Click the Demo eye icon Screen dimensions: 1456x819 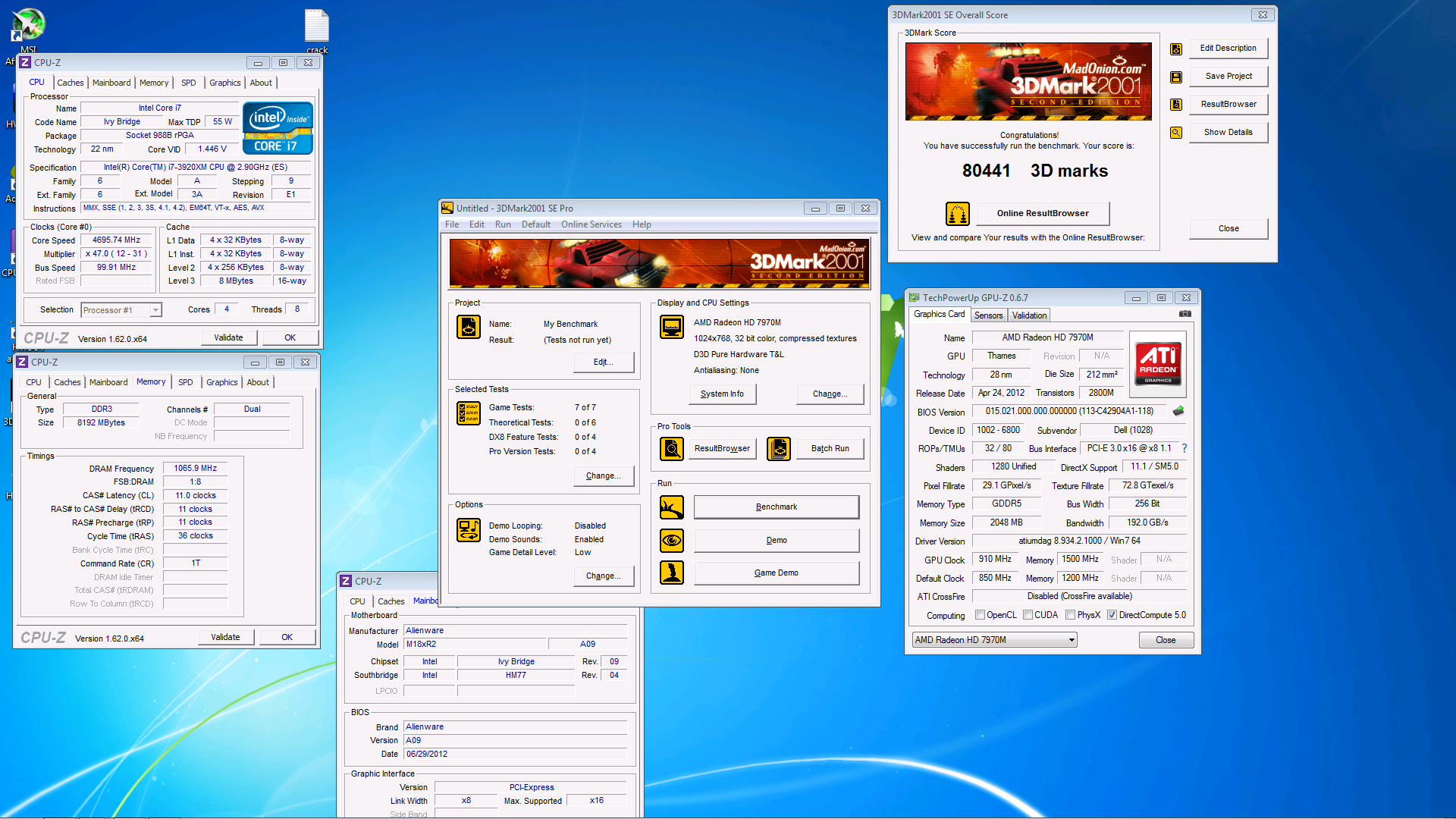[x=672, y=541]
